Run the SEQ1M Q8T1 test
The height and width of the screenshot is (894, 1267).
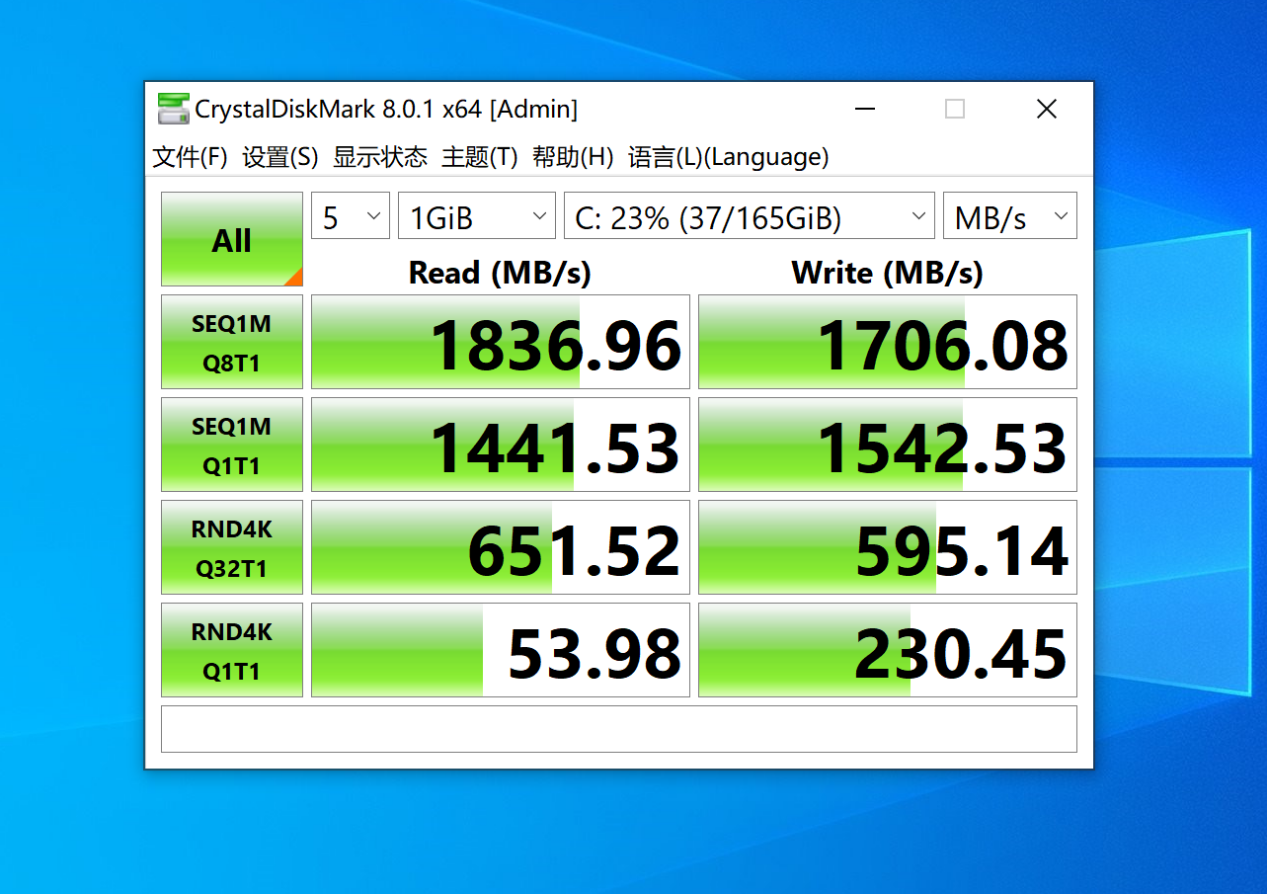point(232,342)
